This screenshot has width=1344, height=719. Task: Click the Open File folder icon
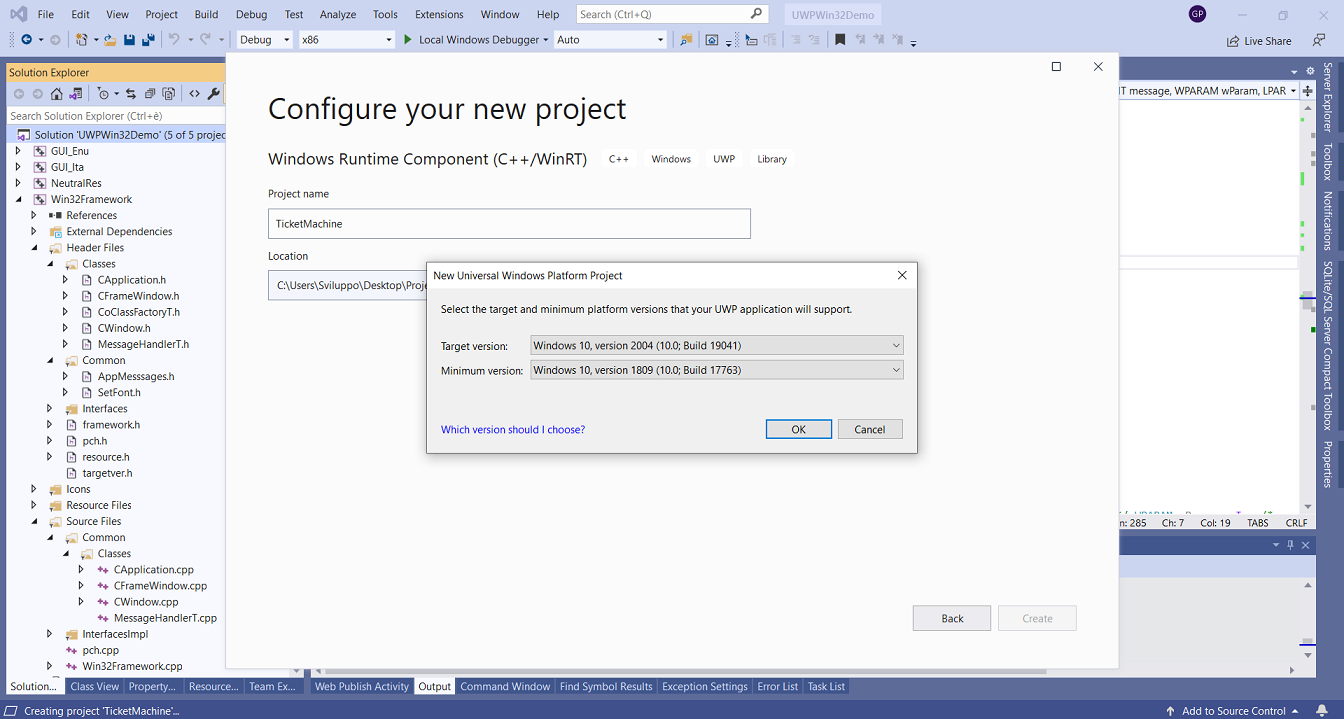110,40
